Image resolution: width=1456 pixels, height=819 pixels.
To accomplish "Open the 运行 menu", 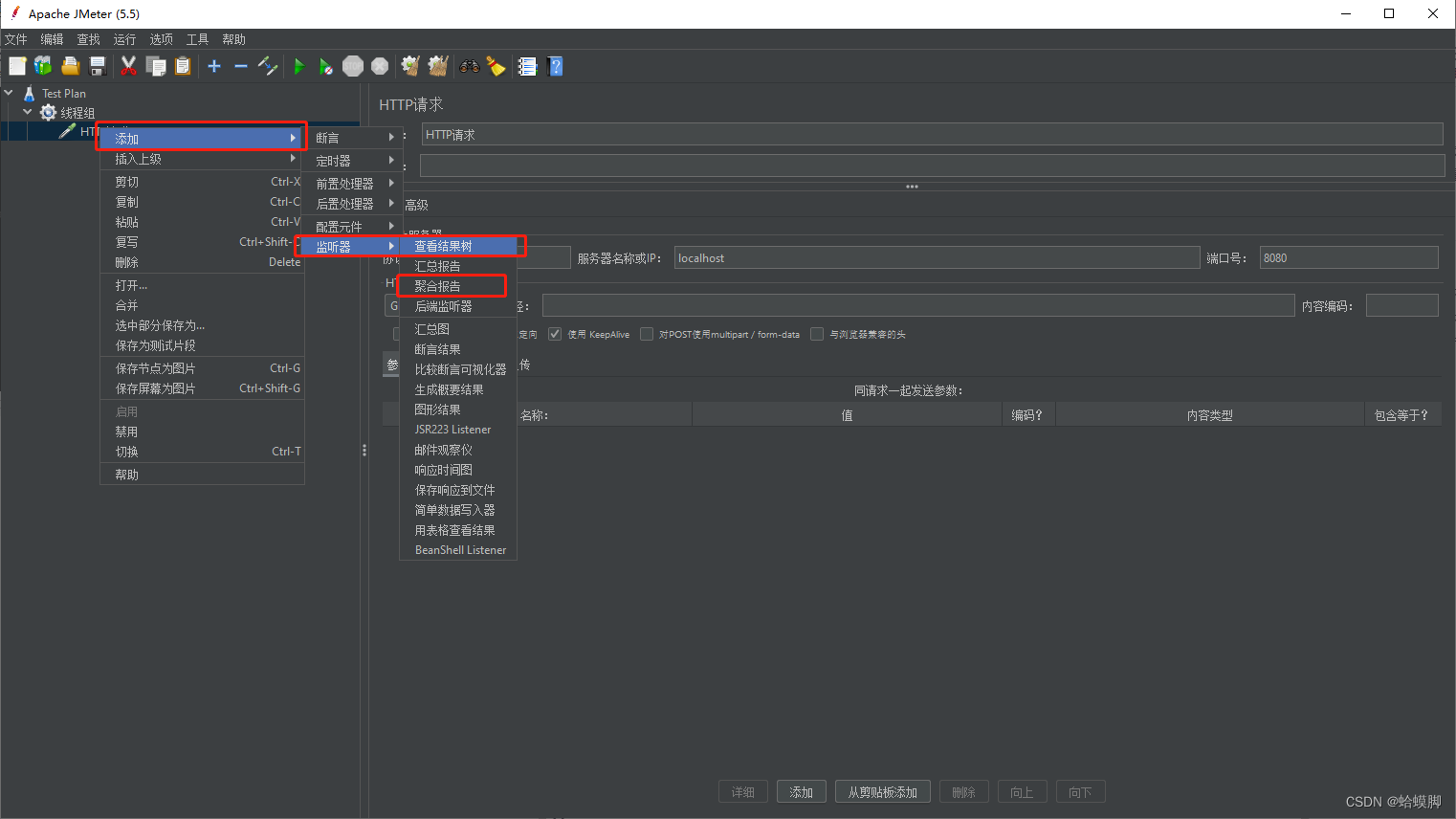I will tap(124, 39).
